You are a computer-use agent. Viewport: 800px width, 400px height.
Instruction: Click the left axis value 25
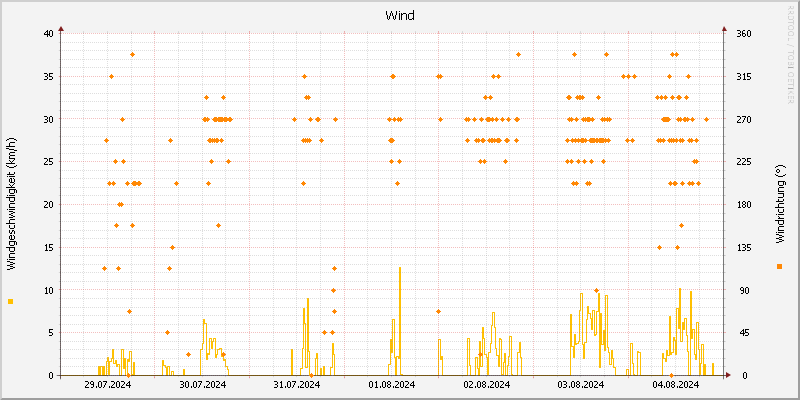48,162
